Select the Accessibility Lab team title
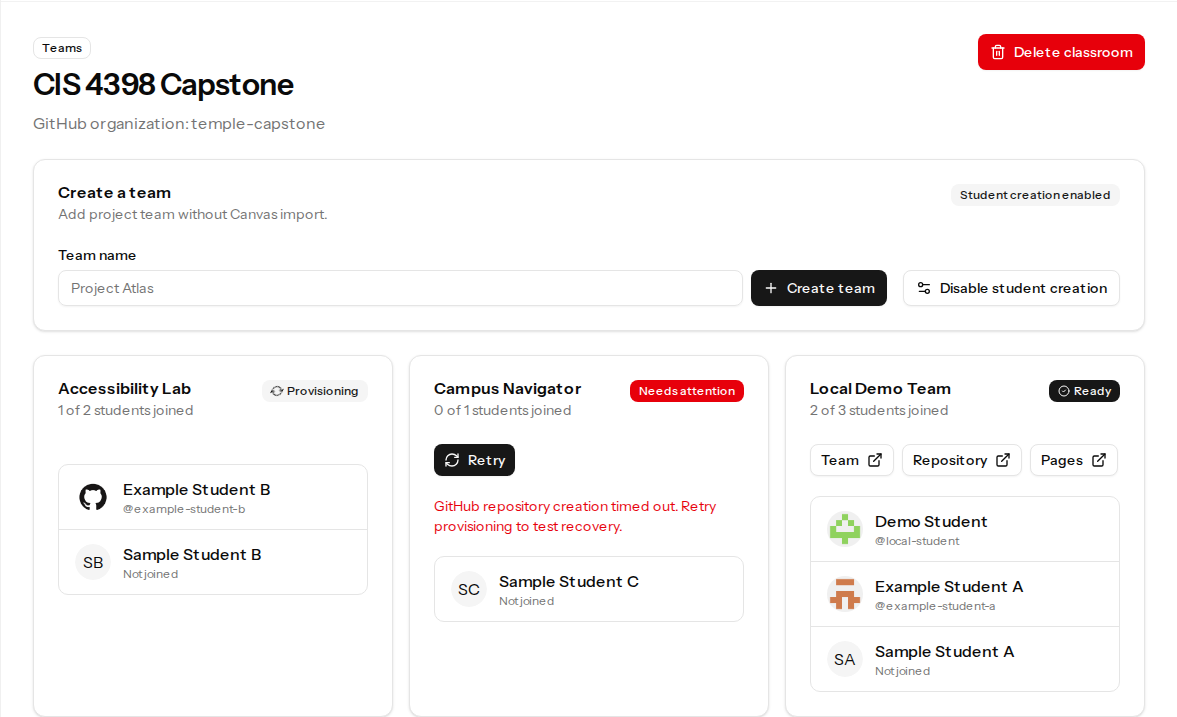Viewport: 1177px width, 717px height. click(125, 389)
